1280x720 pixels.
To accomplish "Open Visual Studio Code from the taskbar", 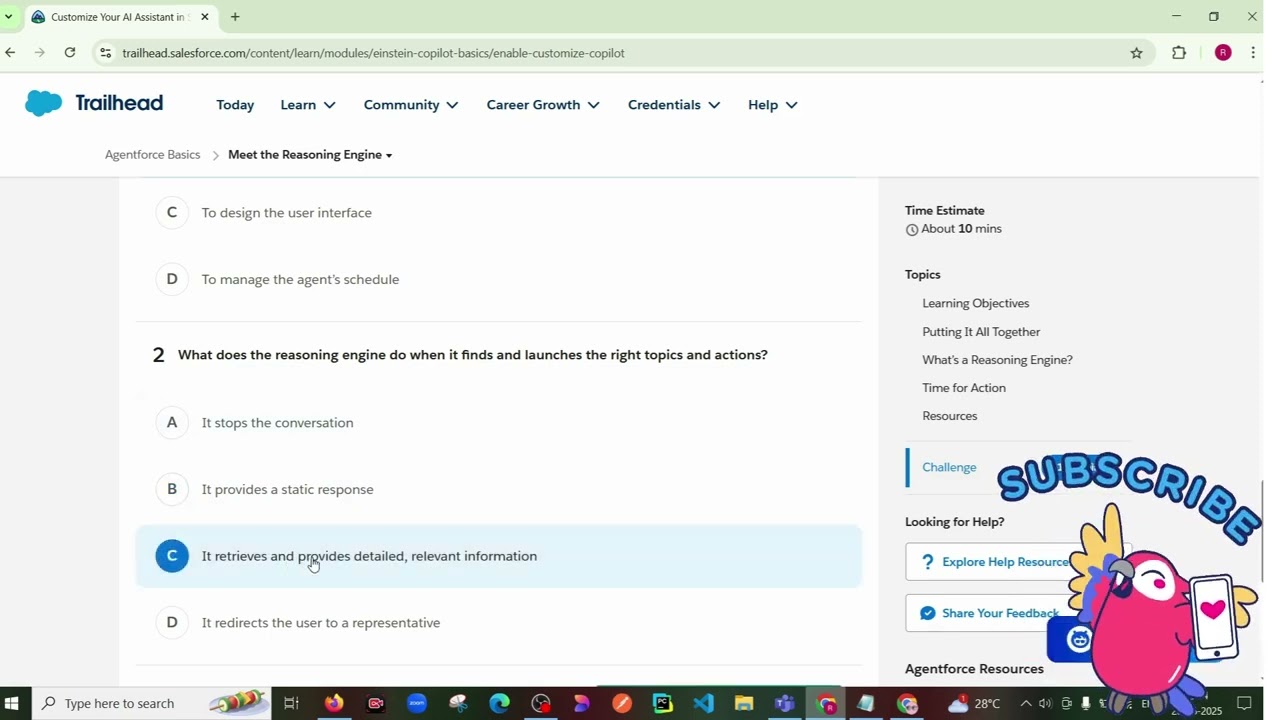I will (x=703, y=703).
